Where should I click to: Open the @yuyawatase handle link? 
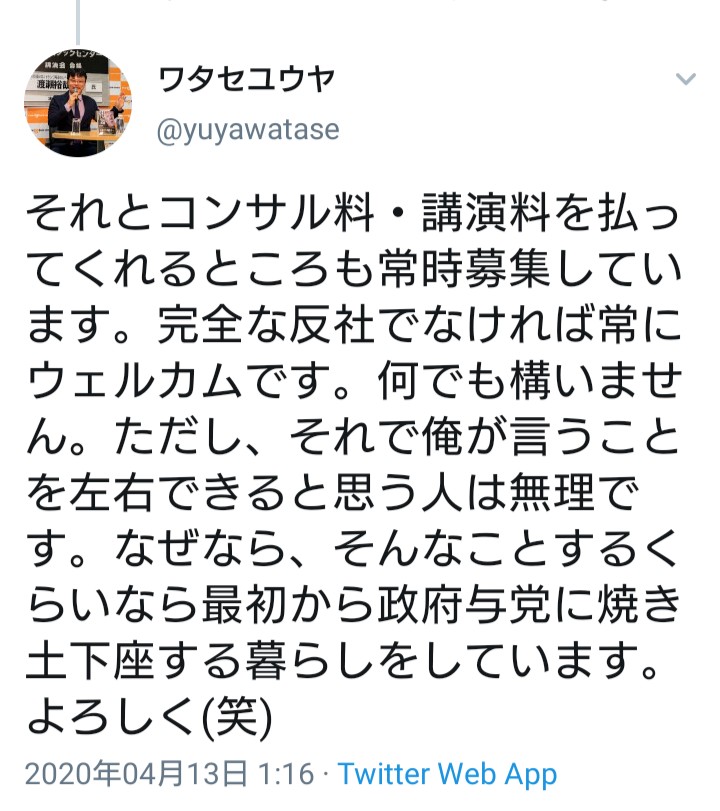coord(248,129)
